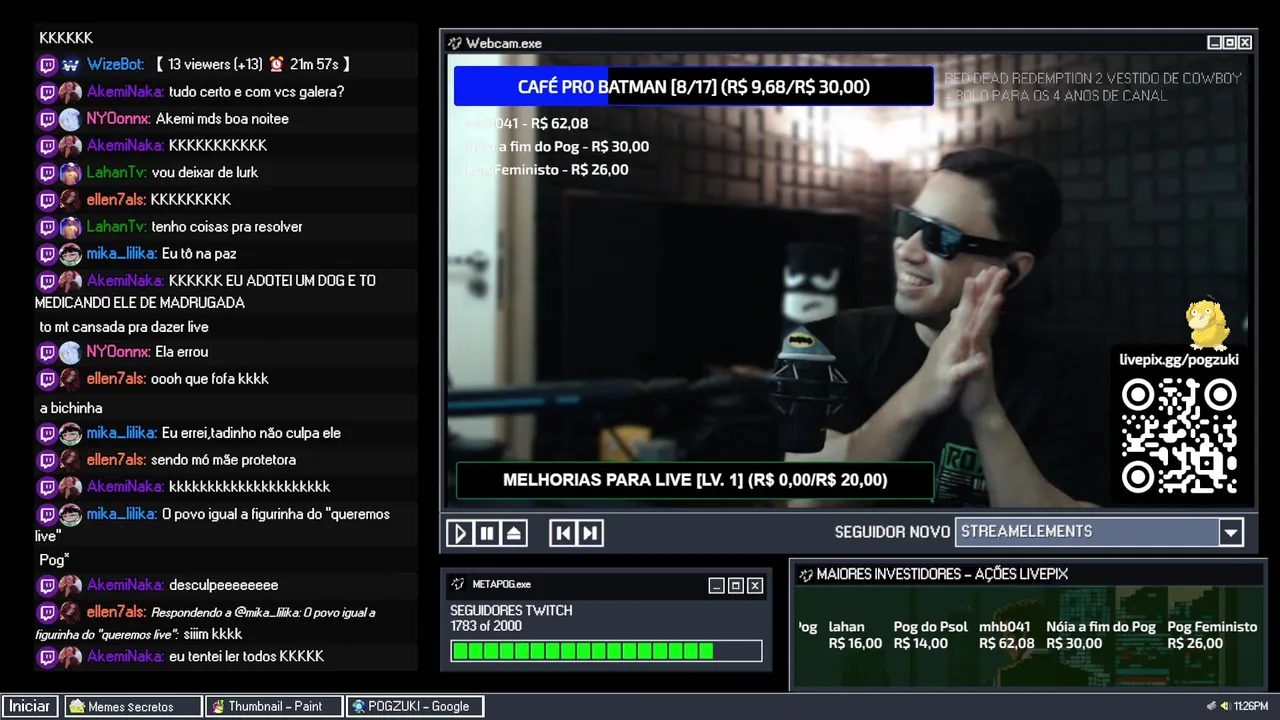The width and height of the screenshot is (1280, 720).
Task: Click Twitch badge on 'eu tentei ler todos'
Action: point(47,658)
